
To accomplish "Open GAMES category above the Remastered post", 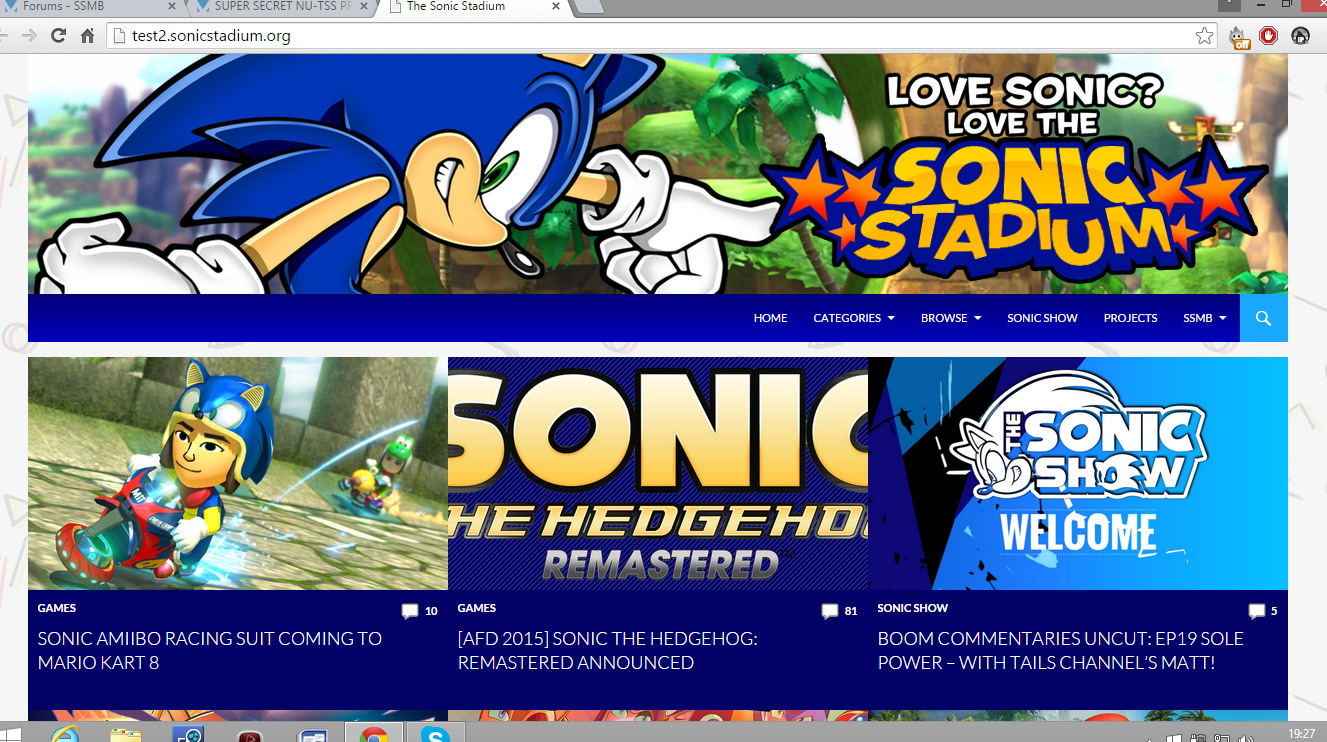I will click(477, 608).
